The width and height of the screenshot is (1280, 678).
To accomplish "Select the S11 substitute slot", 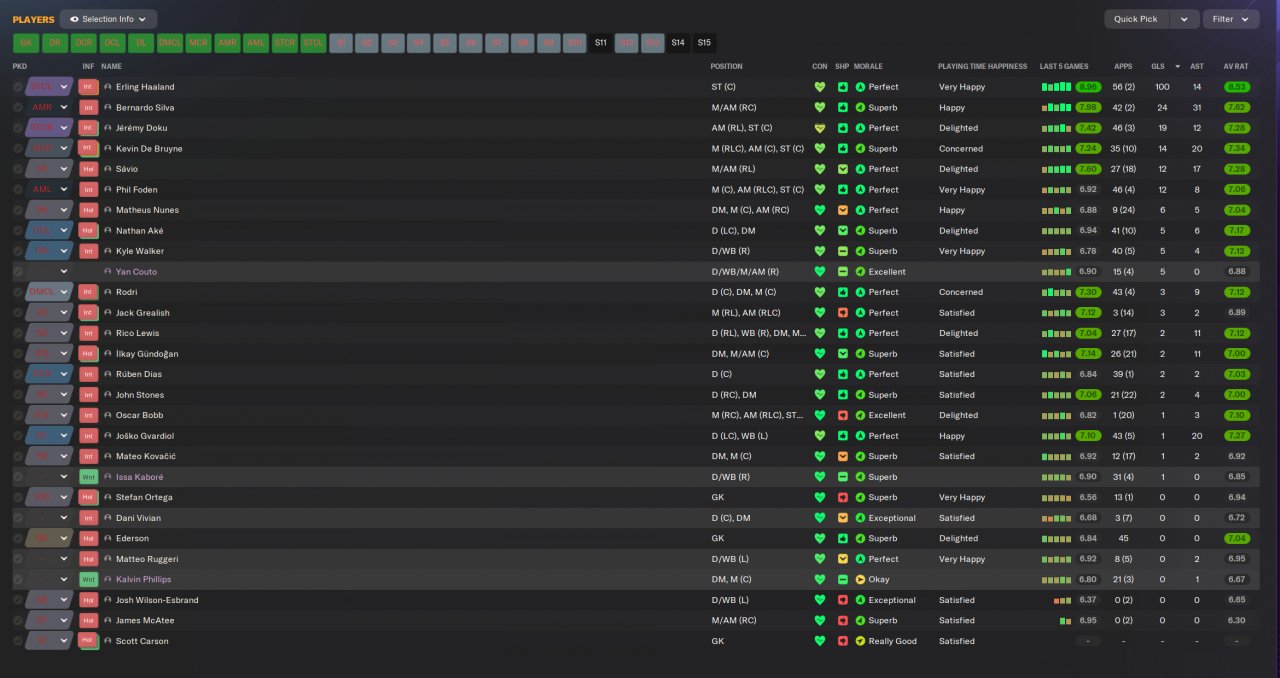I will click(x=600, y=43).
